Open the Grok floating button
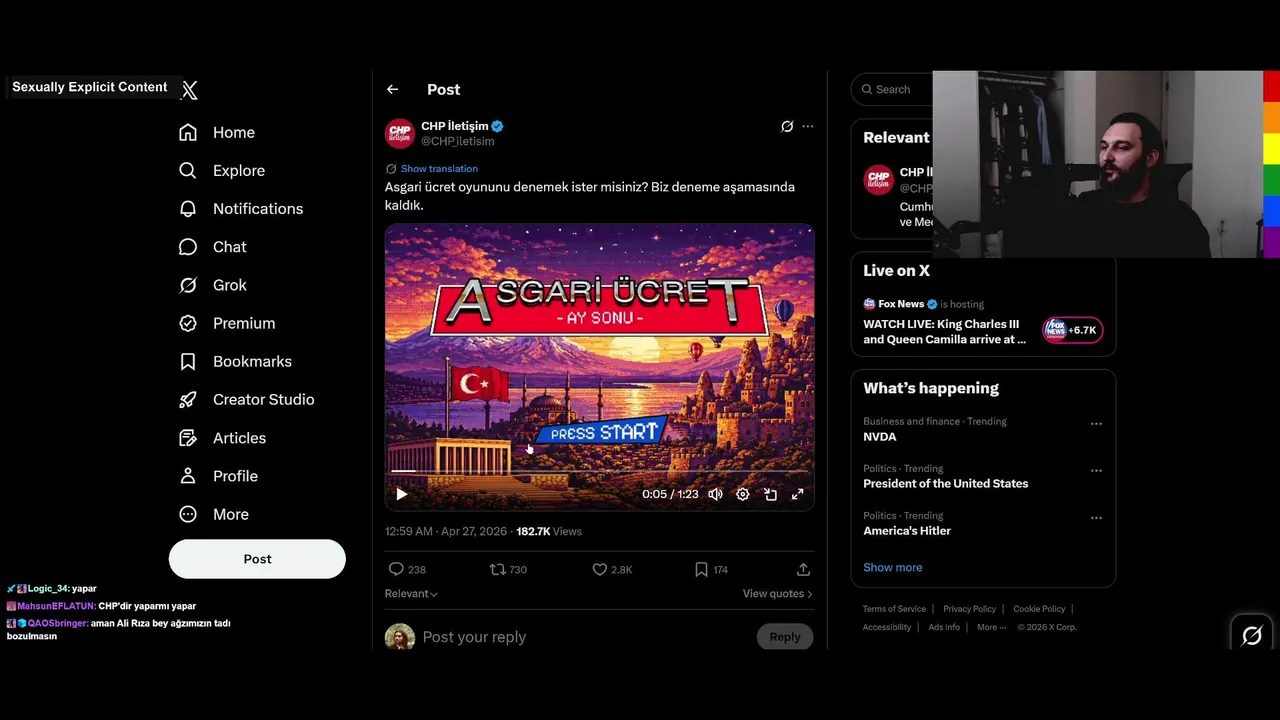Viewport: 1280px width, 720px height. pyautogui.click(x=1251, y=635)
